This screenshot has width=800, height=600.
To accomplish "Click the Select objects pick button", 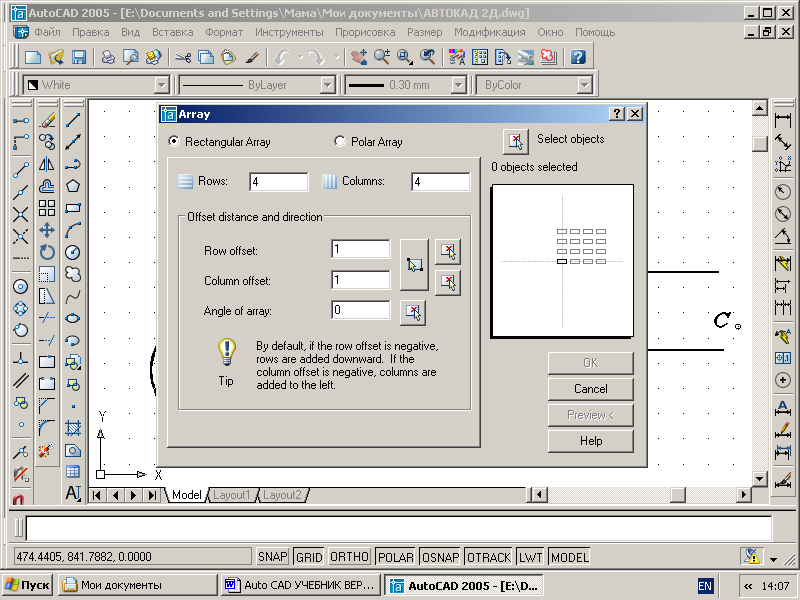I will [x=516, y=141].
